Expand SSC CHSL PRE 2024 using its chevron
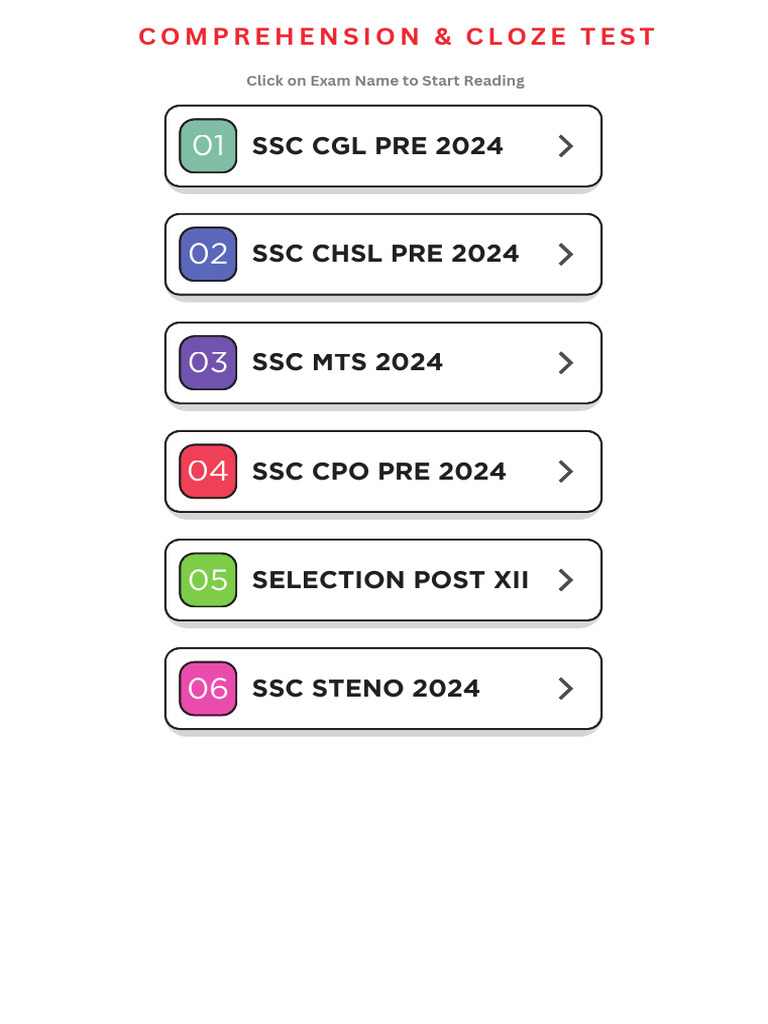The image size is (768, 1024). [566, 254]
